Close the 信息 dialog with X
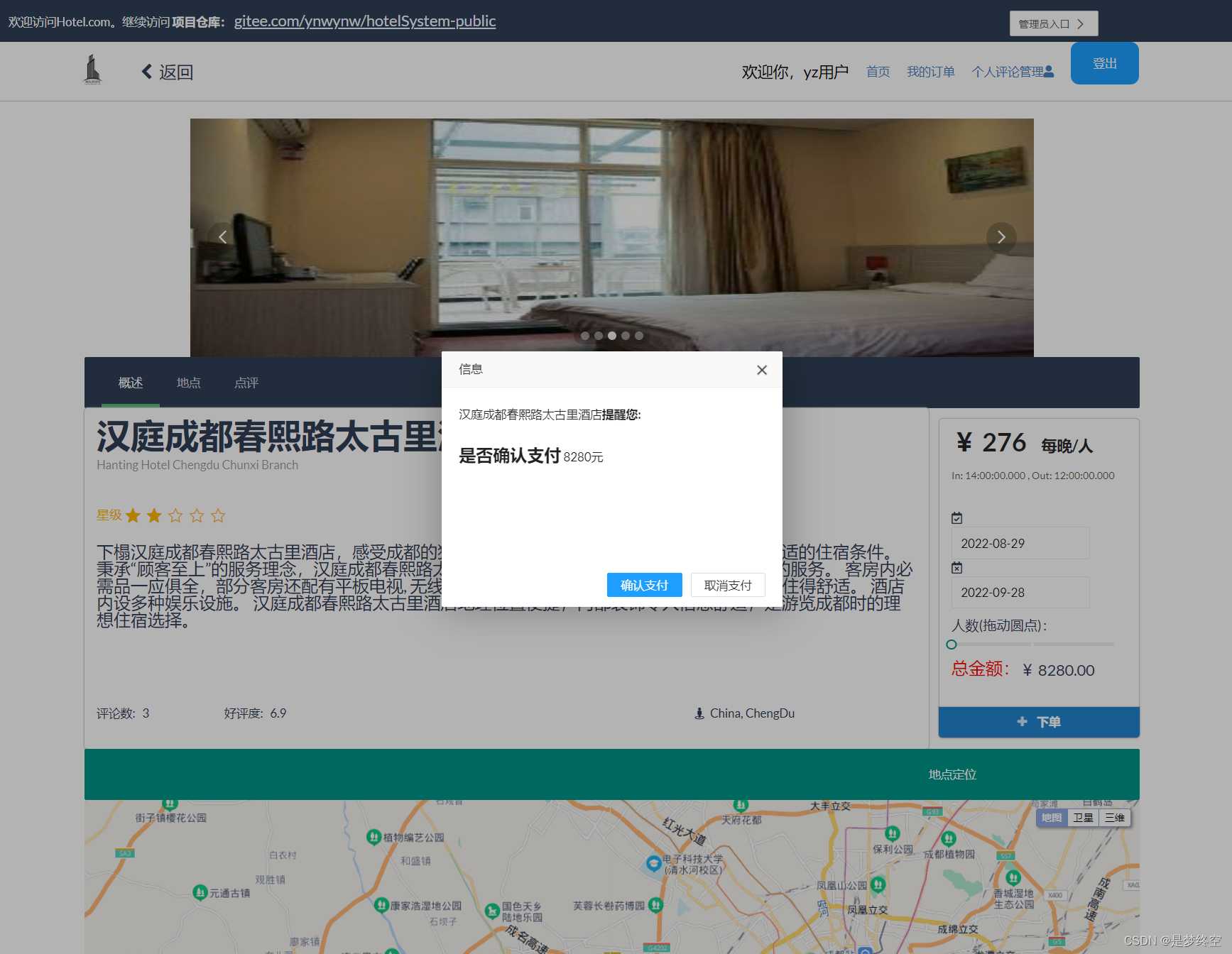This screenshot has height=954, width=1232. point(762,370)
